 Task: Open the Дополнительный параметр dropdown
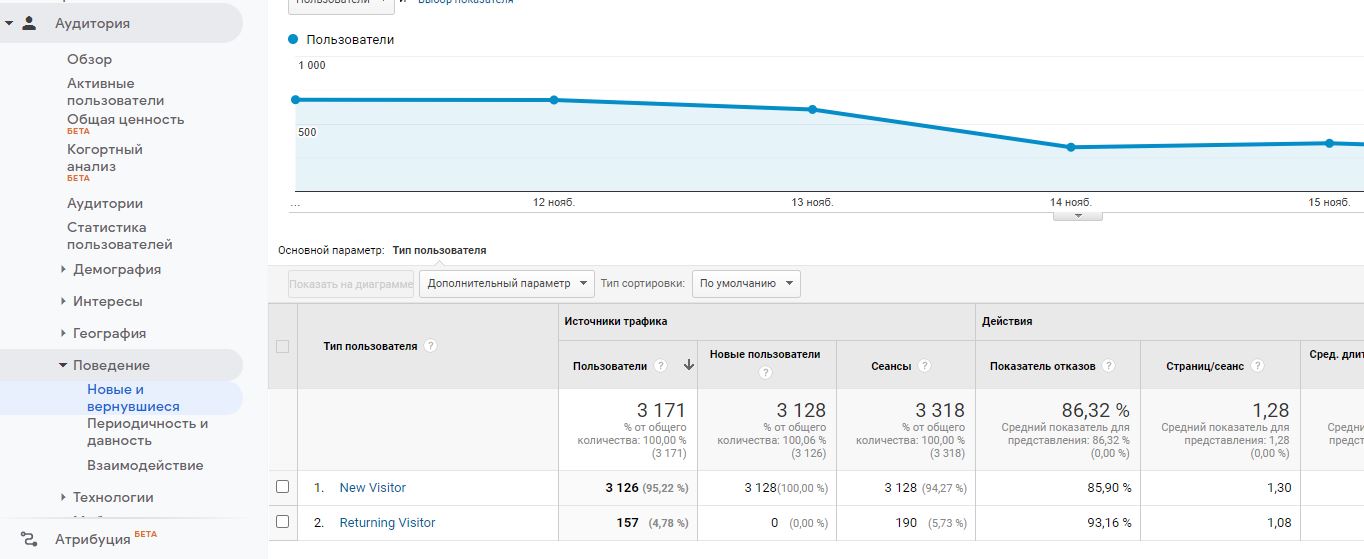tap(507, 283)
